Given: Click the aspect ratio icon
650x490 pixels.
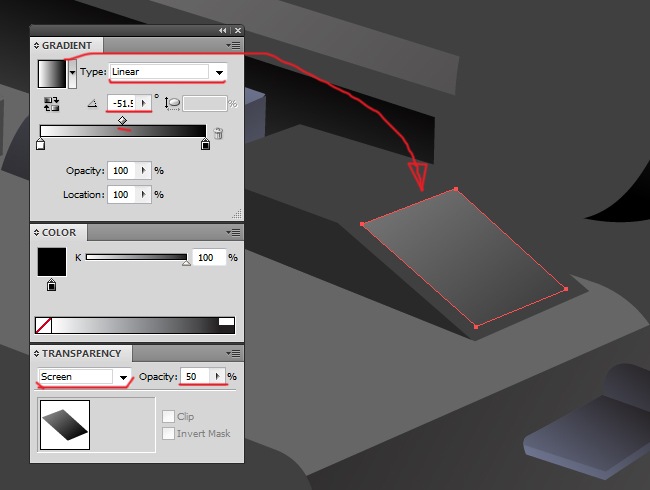Looking at the screenshot, I should click(172, 103).
